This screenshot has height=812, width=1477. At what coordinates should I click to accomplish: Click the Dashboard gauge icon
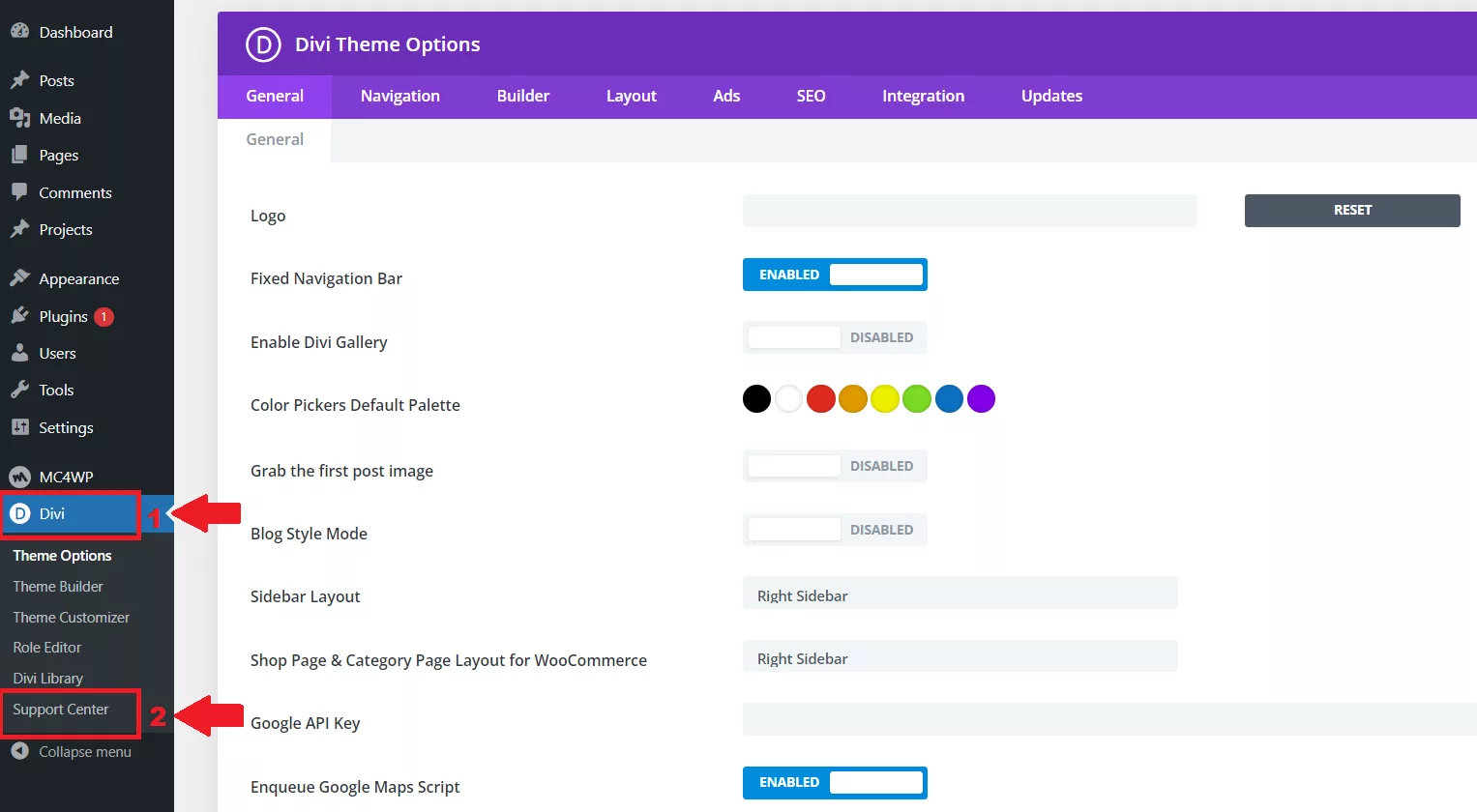(x=19, y=31)
